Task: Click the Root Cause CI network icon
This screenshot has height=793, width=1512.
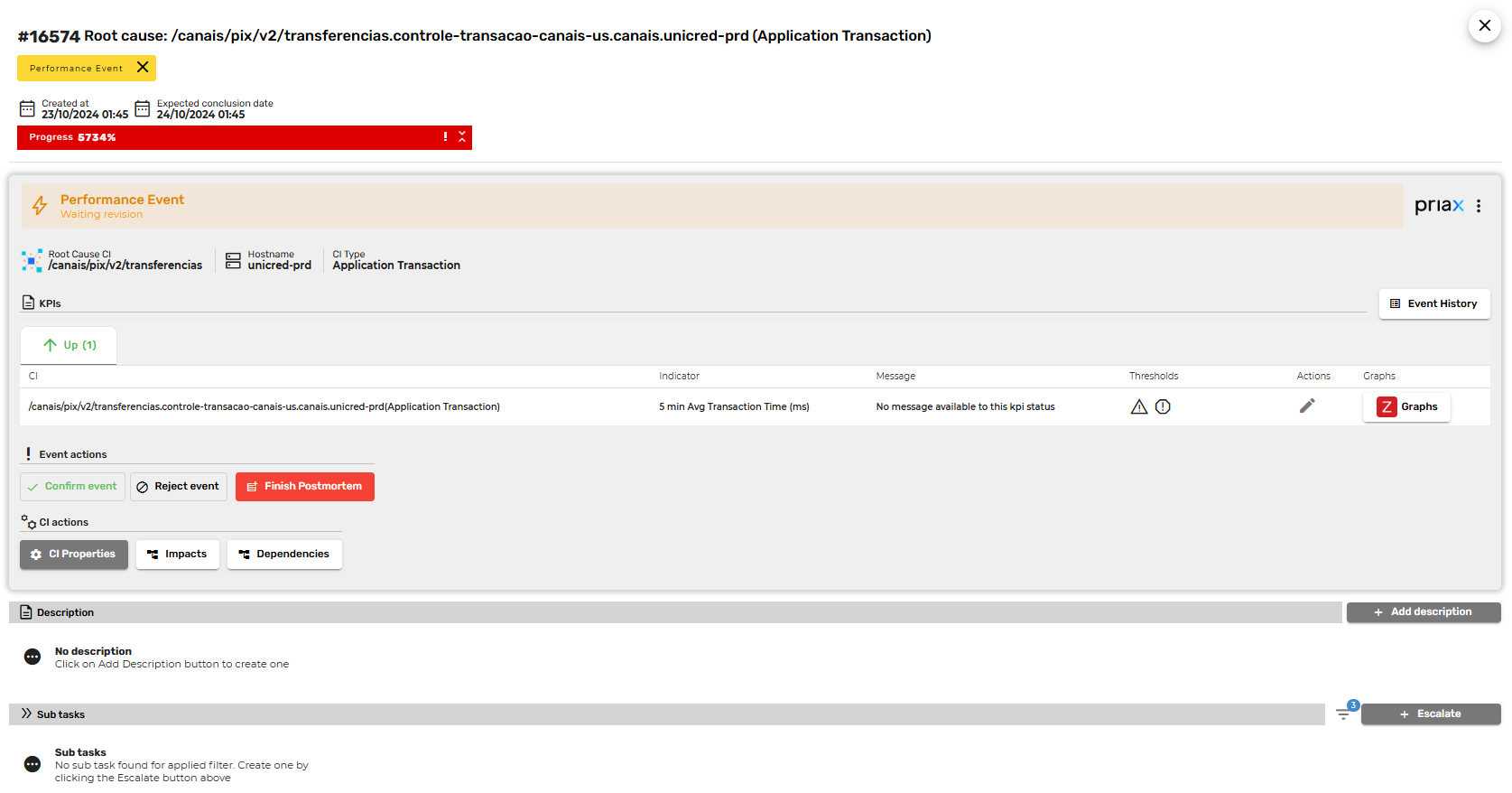Action: click(32, 261)
